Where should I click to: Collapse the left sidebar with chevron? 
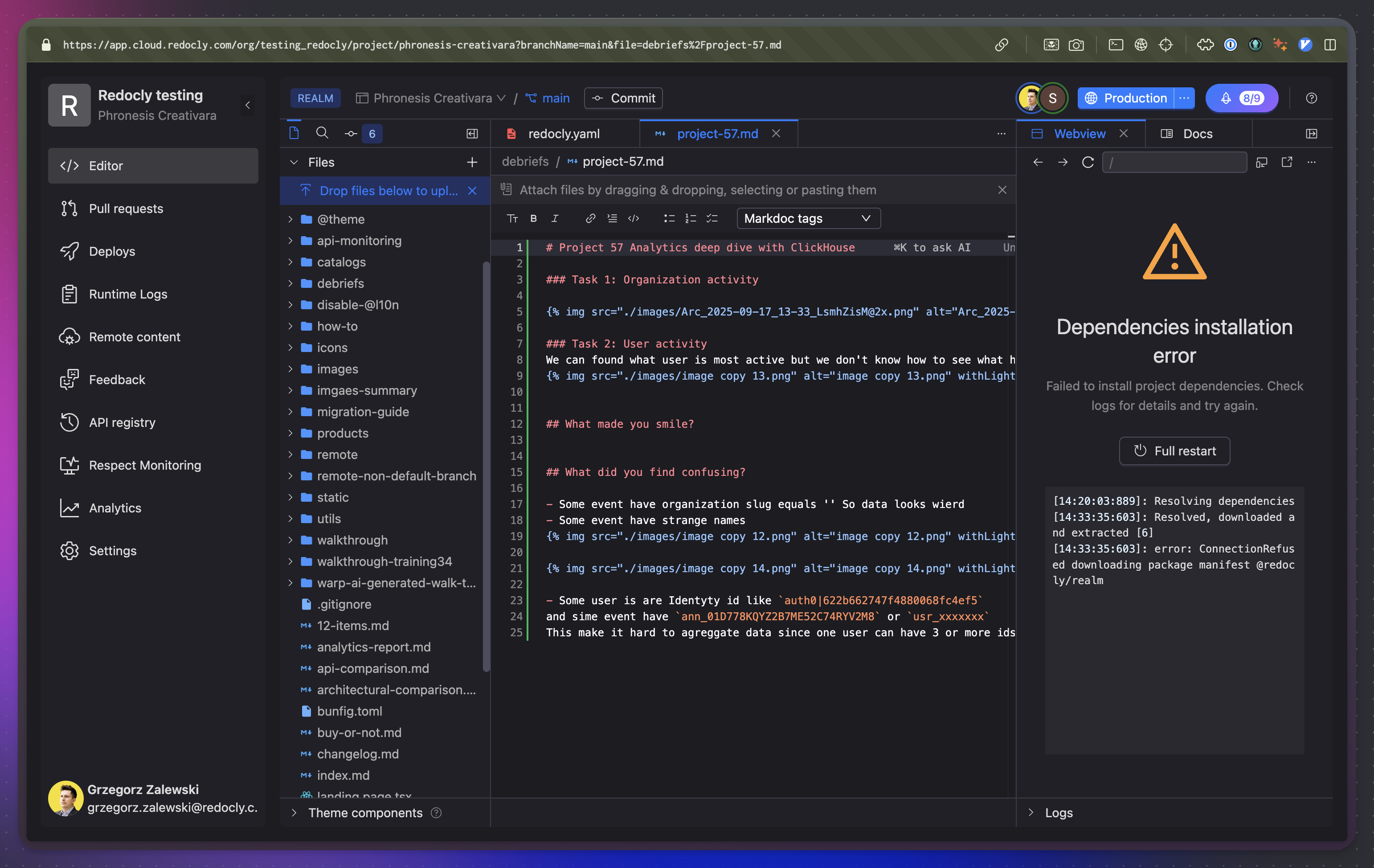248,105
